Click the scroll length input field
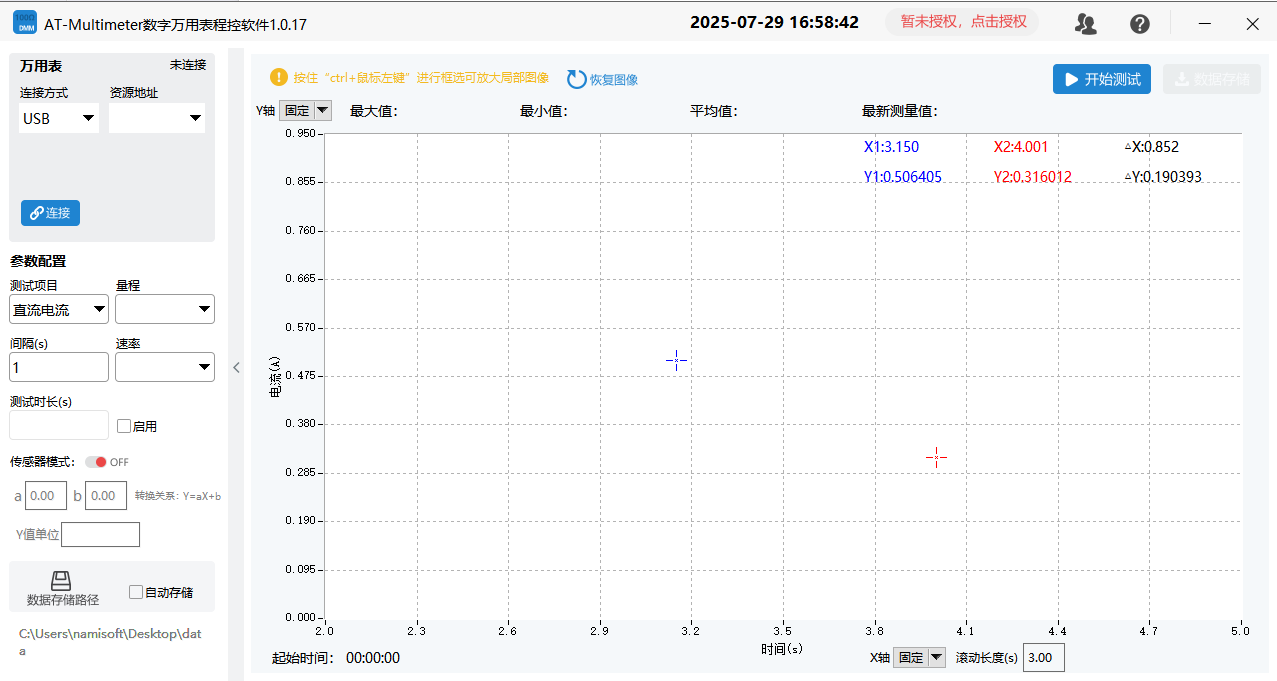The width and height of the screenshot is (1277, 681). click(1043, 658)
